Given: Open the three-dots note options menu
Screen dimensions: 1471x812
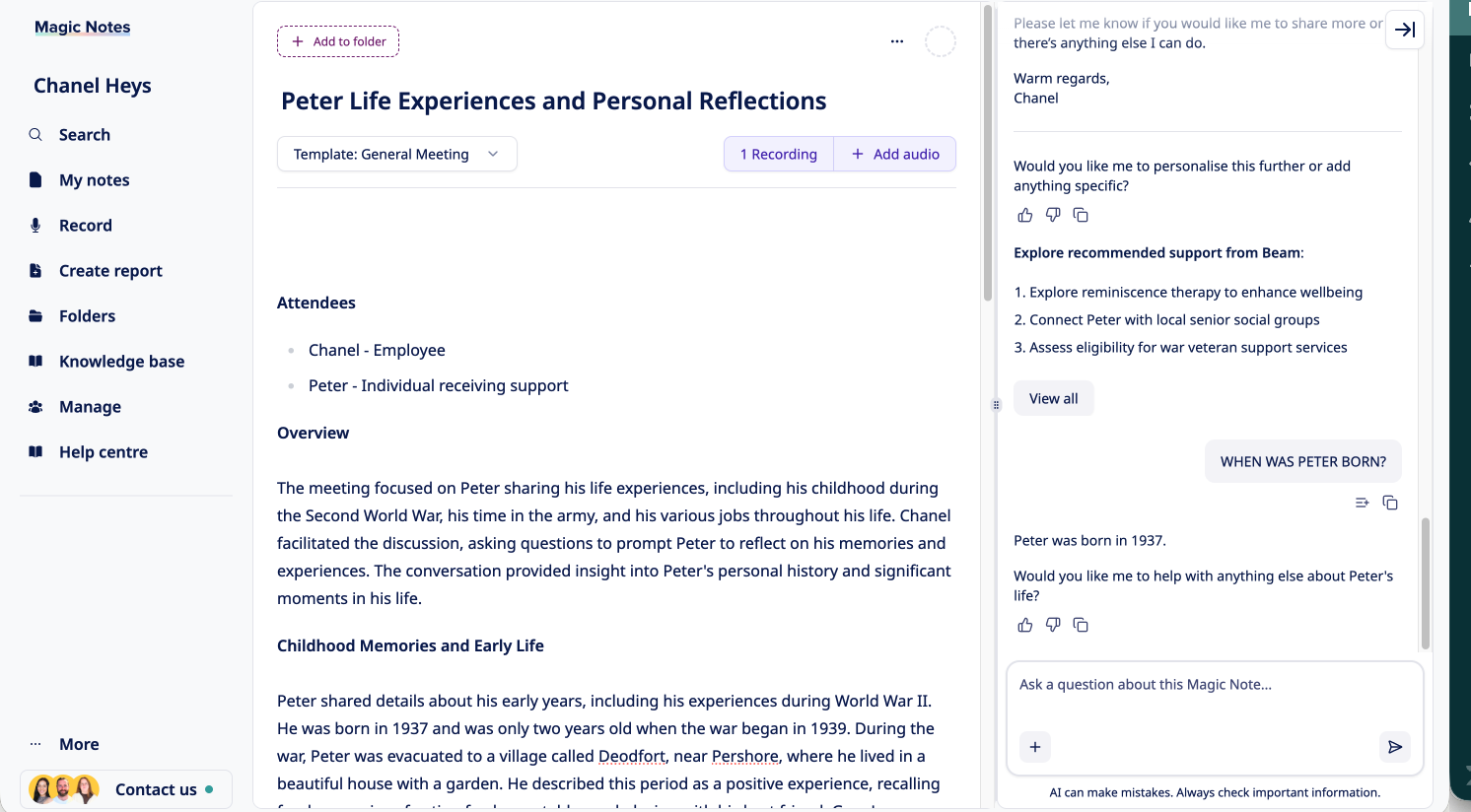Looking at the screenshot, I should pos(897,41).
